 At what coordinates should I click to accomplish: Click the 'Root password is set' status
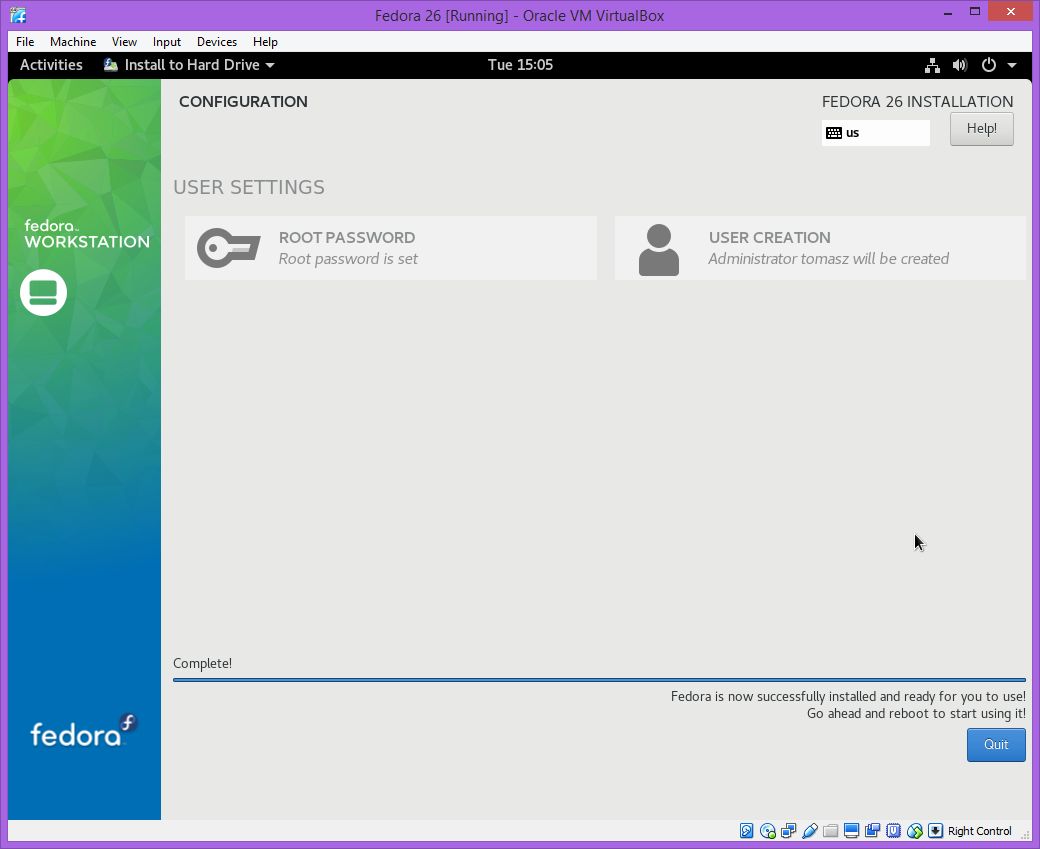(x=348, y=259)
